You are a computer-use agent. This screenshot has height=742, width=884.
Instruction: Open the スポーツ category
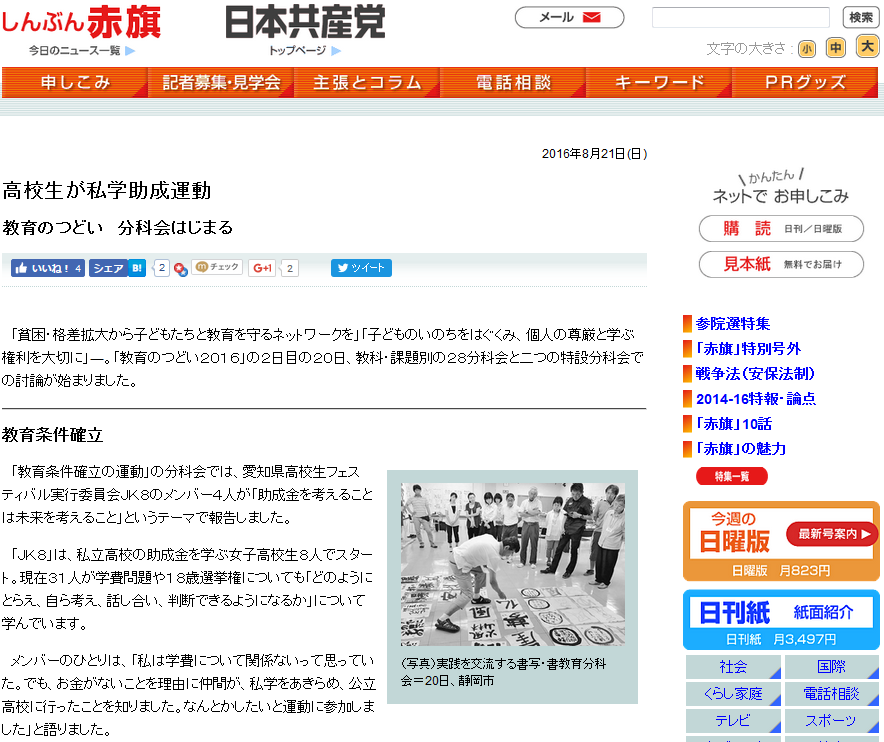coord(832,721)
